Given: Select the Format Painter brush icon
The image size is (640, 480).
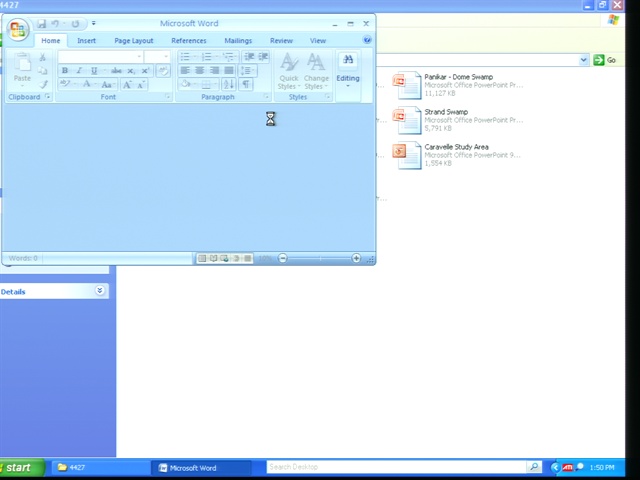Looking at the screenshot, I should coord(43,84).
